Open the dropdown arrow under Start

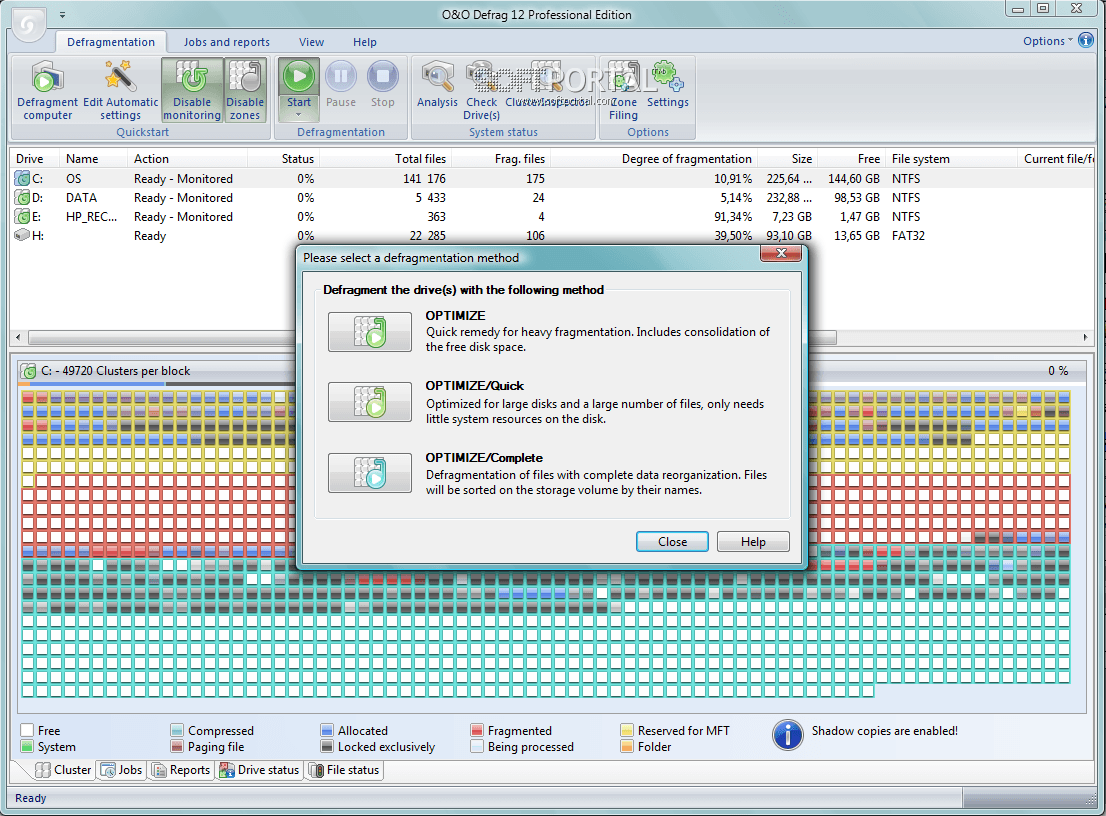(x=298, y=114)
